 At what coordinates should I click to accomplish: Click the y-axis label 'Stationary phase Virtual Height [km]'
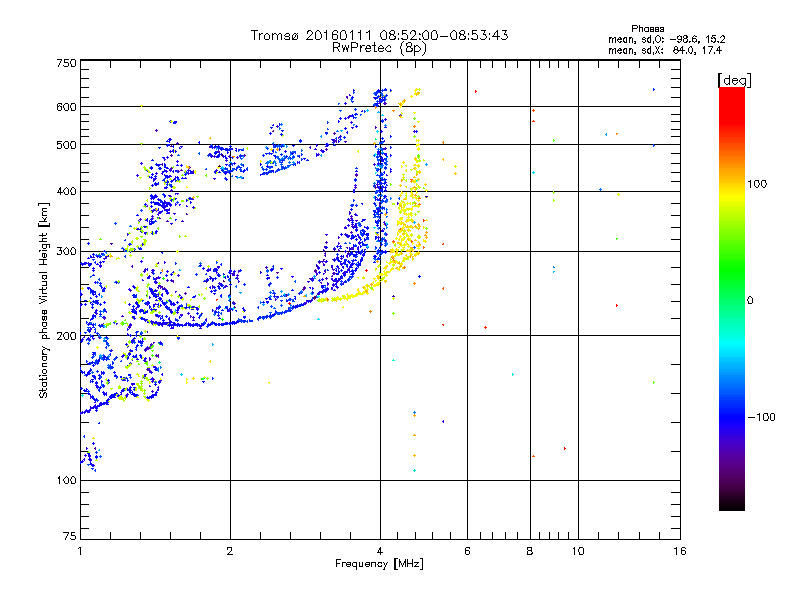coord(43,301)
